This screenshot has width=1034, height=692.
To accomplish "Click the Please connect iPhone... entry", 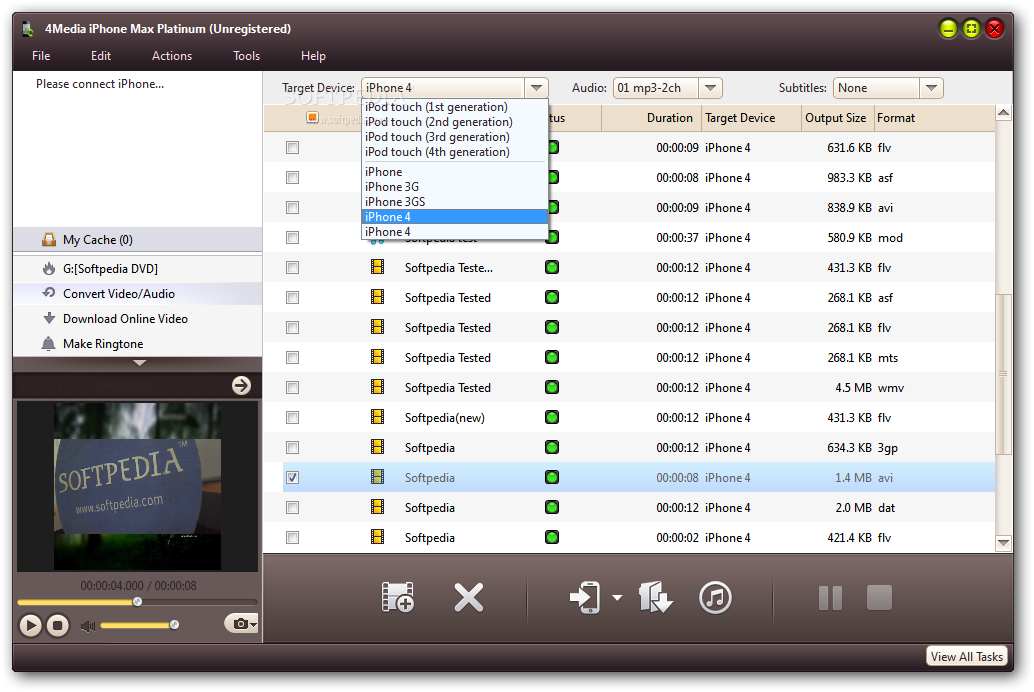I will (100, 84).
